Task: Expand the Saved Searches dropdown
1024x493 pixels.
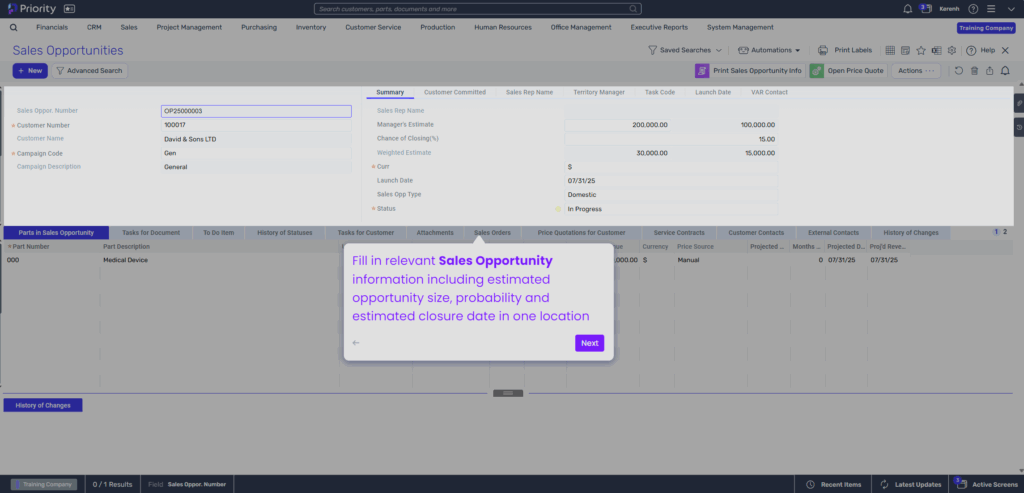Action: (x=685, y=50)
